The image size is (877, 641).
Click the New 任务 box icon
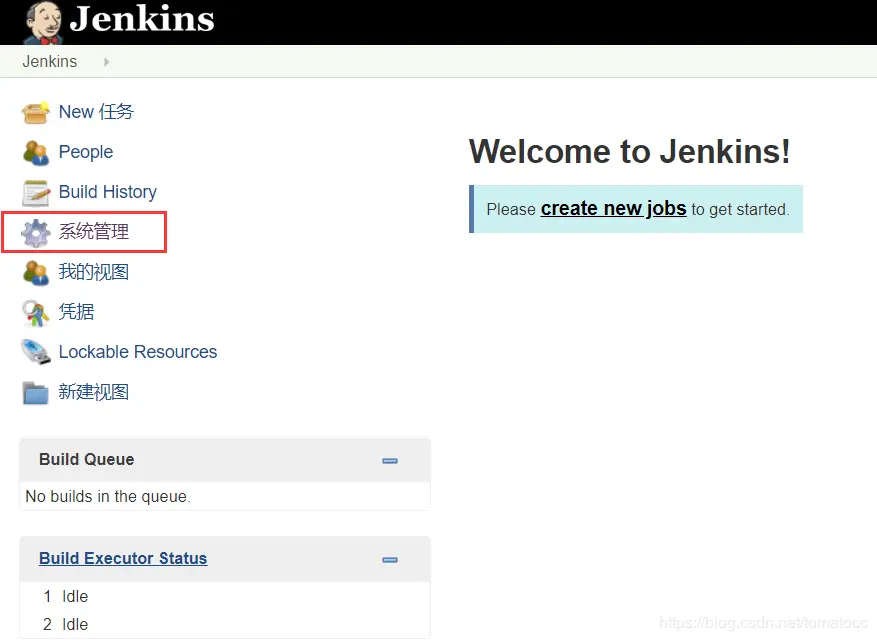(x=35, y=112)
